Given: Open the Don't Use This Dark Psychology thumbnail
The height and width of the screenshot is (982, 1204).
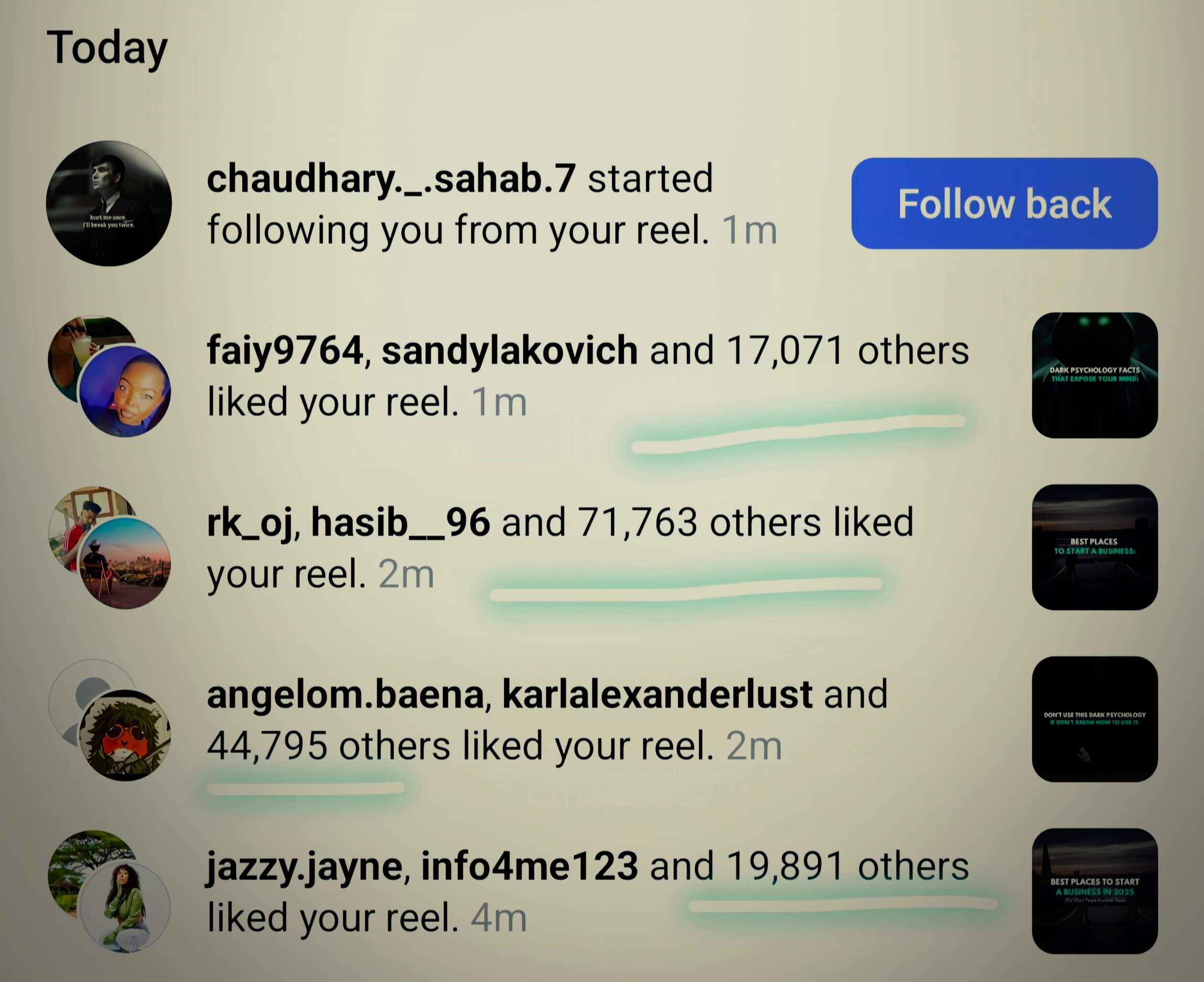Looking at the screenshot, I should coord(1095,719).
